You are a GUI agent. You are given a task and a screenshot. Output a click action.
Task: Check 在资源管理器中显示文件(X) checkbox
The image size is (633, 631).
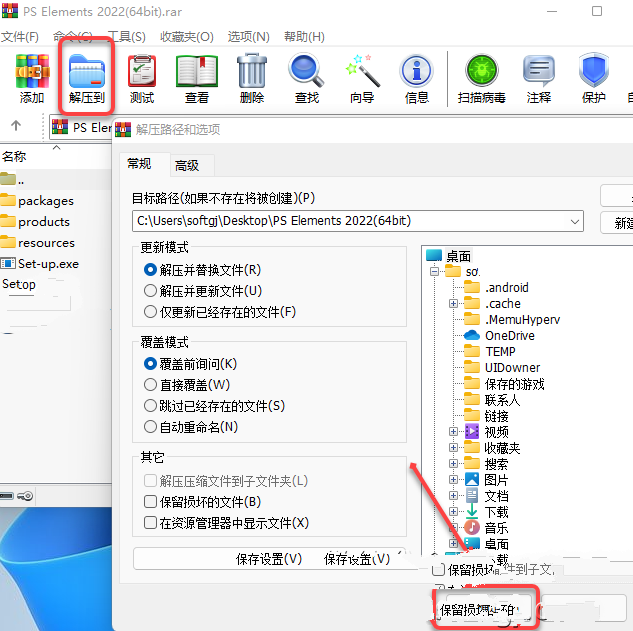[x=226, y=523]
